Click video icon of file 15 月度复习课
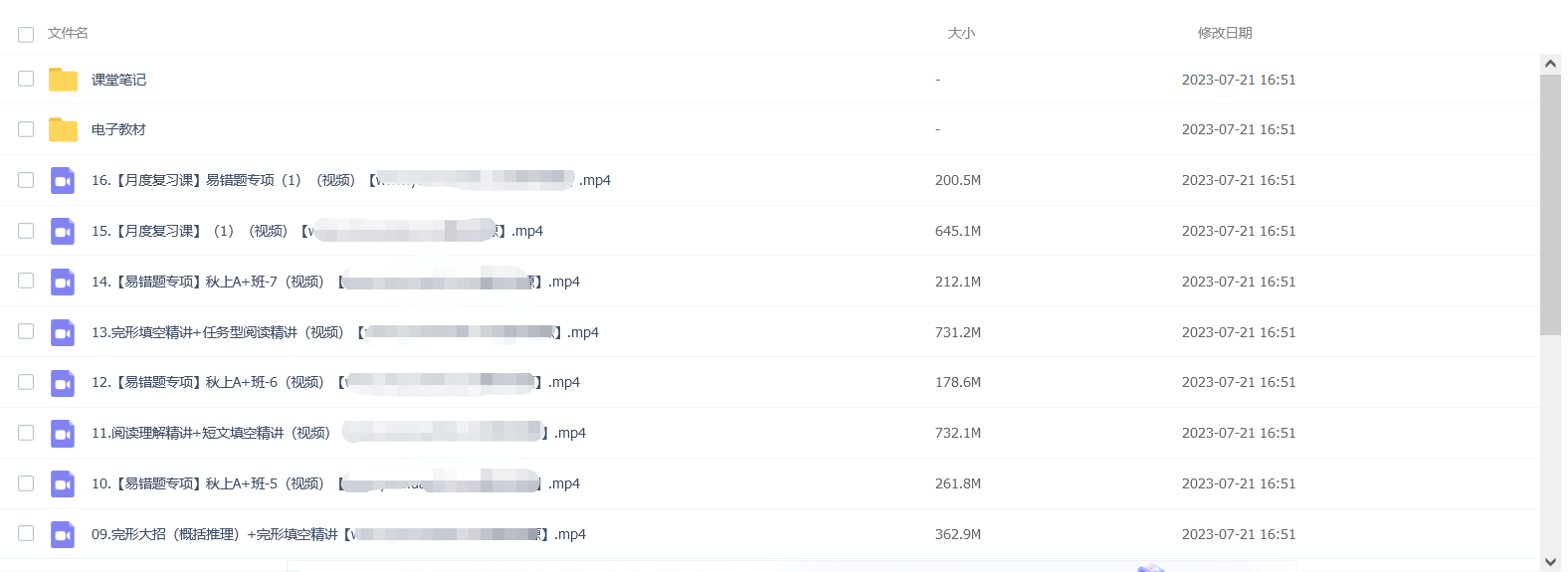1568x572 pixels. pyautogui.click(x=63, y=231)
